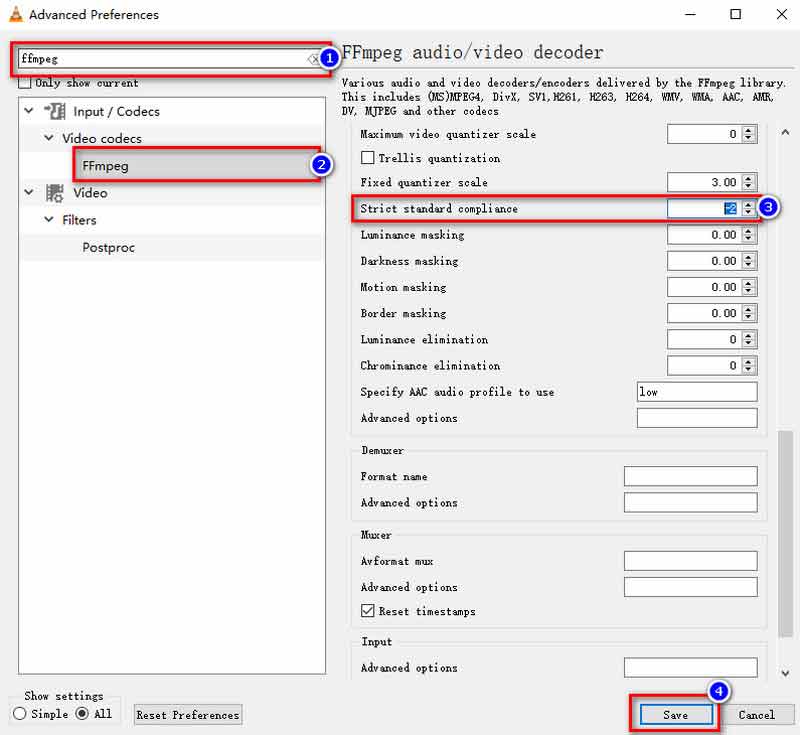Screen dimensions: 800x735
Task: Increase Darkness masking value
Action: (748, 257)
